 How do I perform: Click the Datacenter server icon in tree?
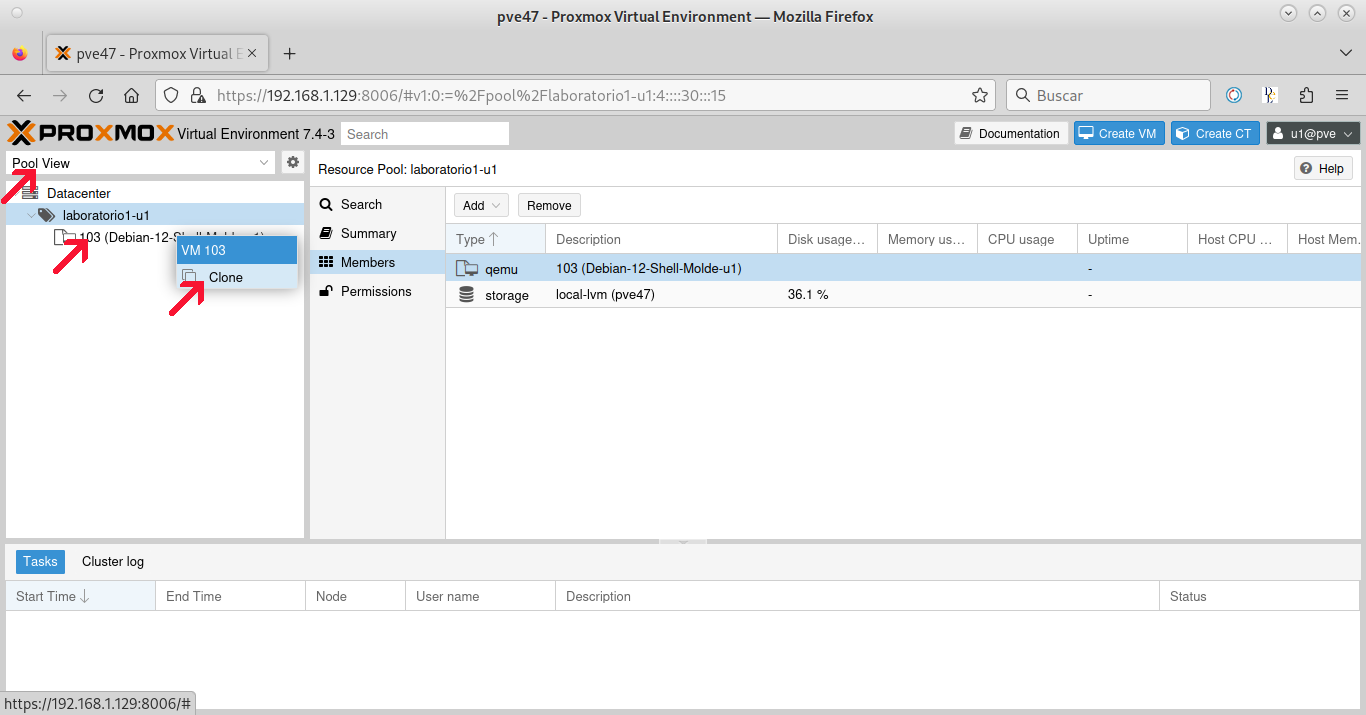click(x=30, y=193)
